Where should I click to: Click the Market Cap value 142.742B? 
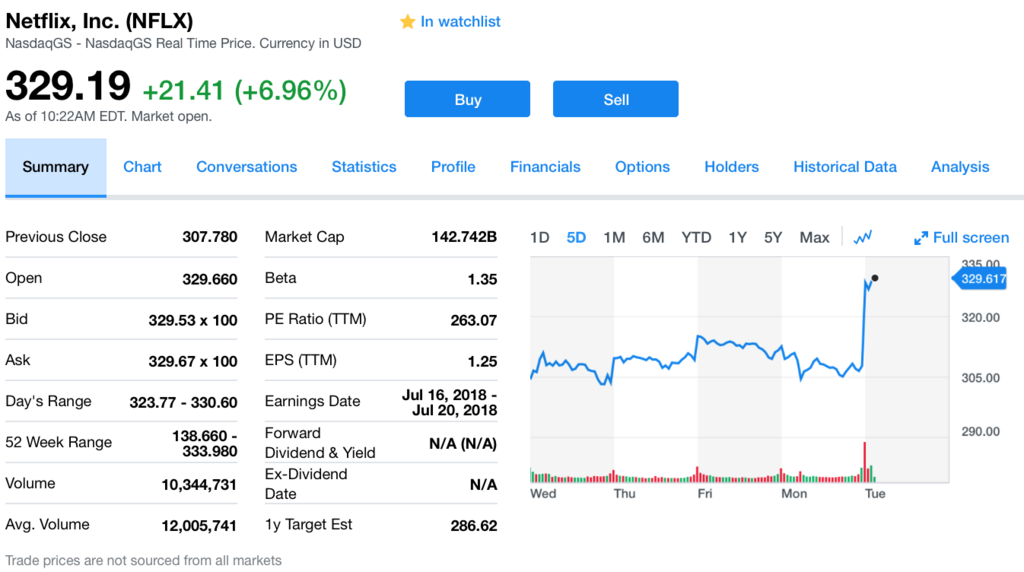pyautogui.click(x=464, y=237)
